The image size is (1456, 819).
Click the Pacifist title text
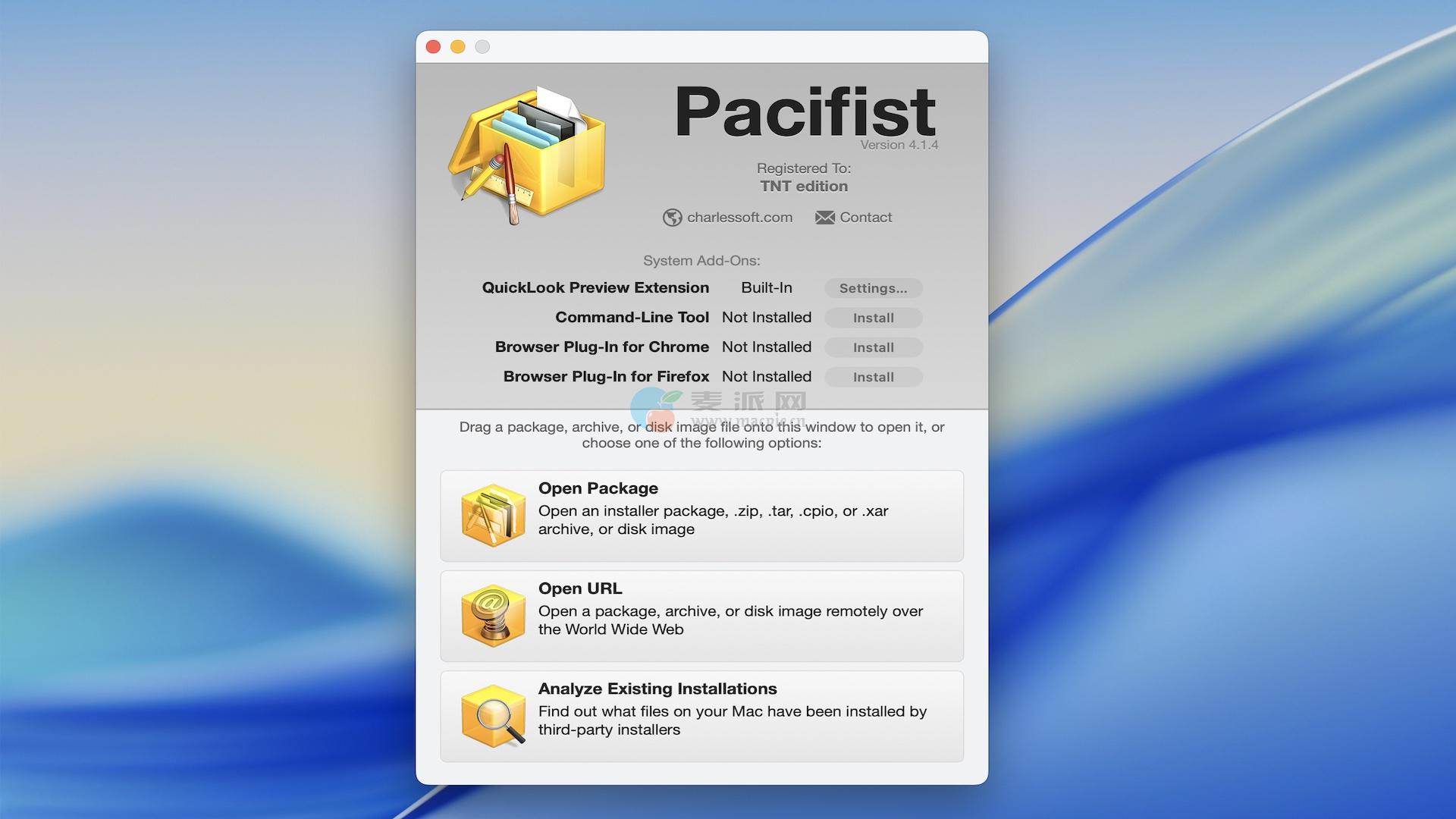805,112
